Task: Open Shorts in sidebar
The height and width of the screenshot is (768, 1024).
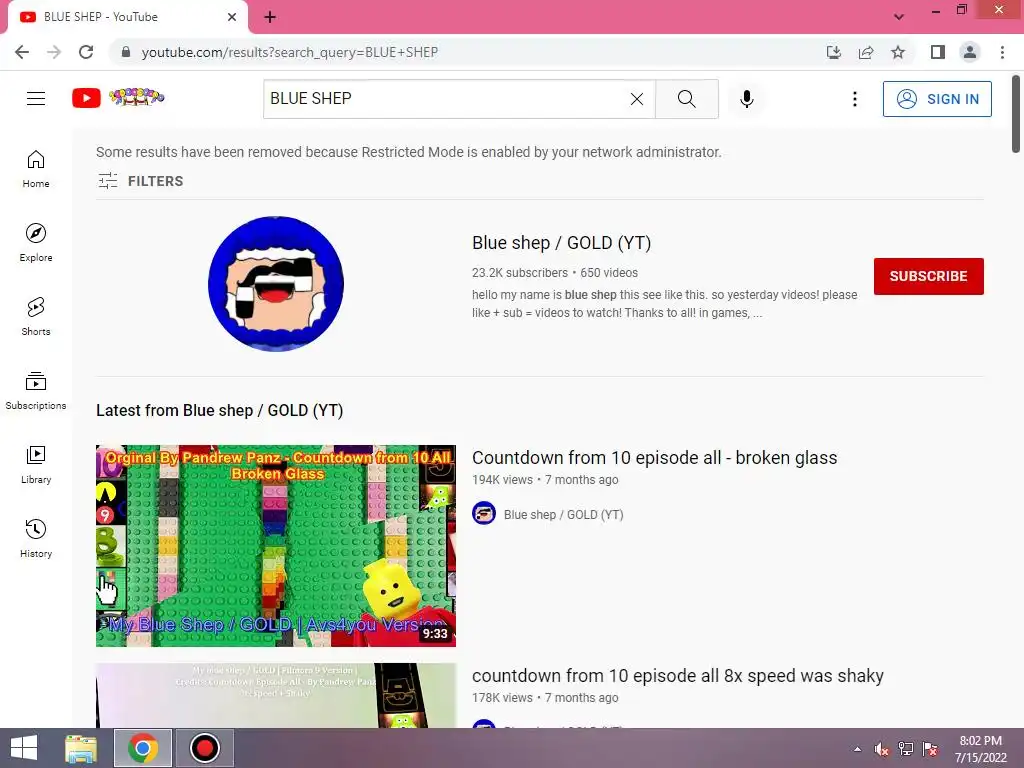Action: 36,317
